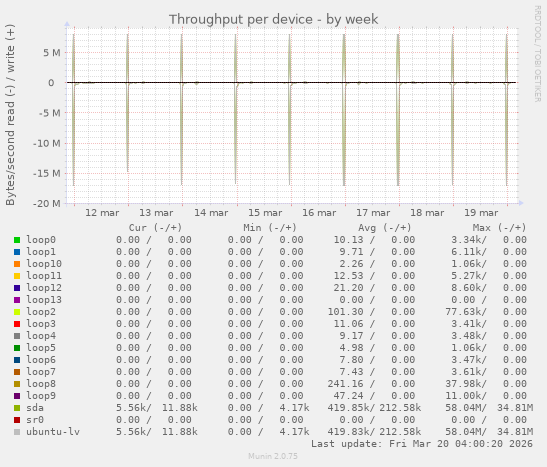Click the ubuntu-lv light gray legend swatch

point(17,432)
